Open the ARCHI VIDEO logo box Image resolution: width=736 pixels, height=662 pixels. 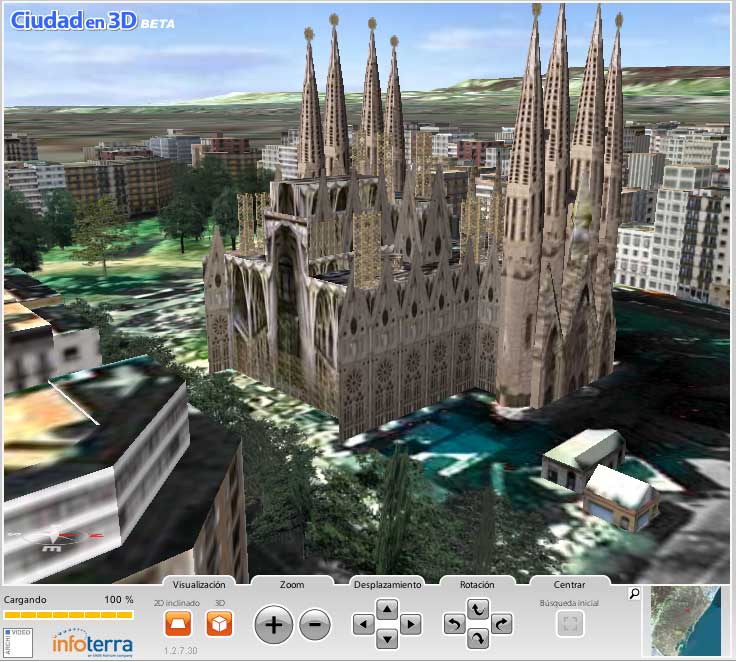pos(18,642)
